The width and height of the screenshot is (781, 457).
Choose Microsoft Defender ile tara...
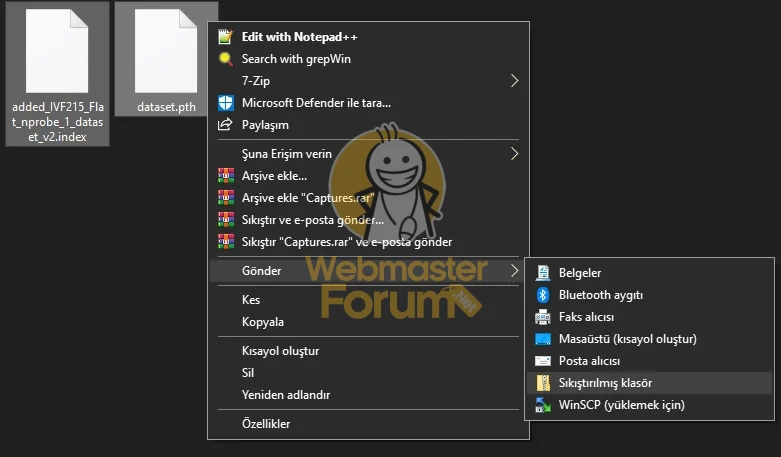click(368, 103)
